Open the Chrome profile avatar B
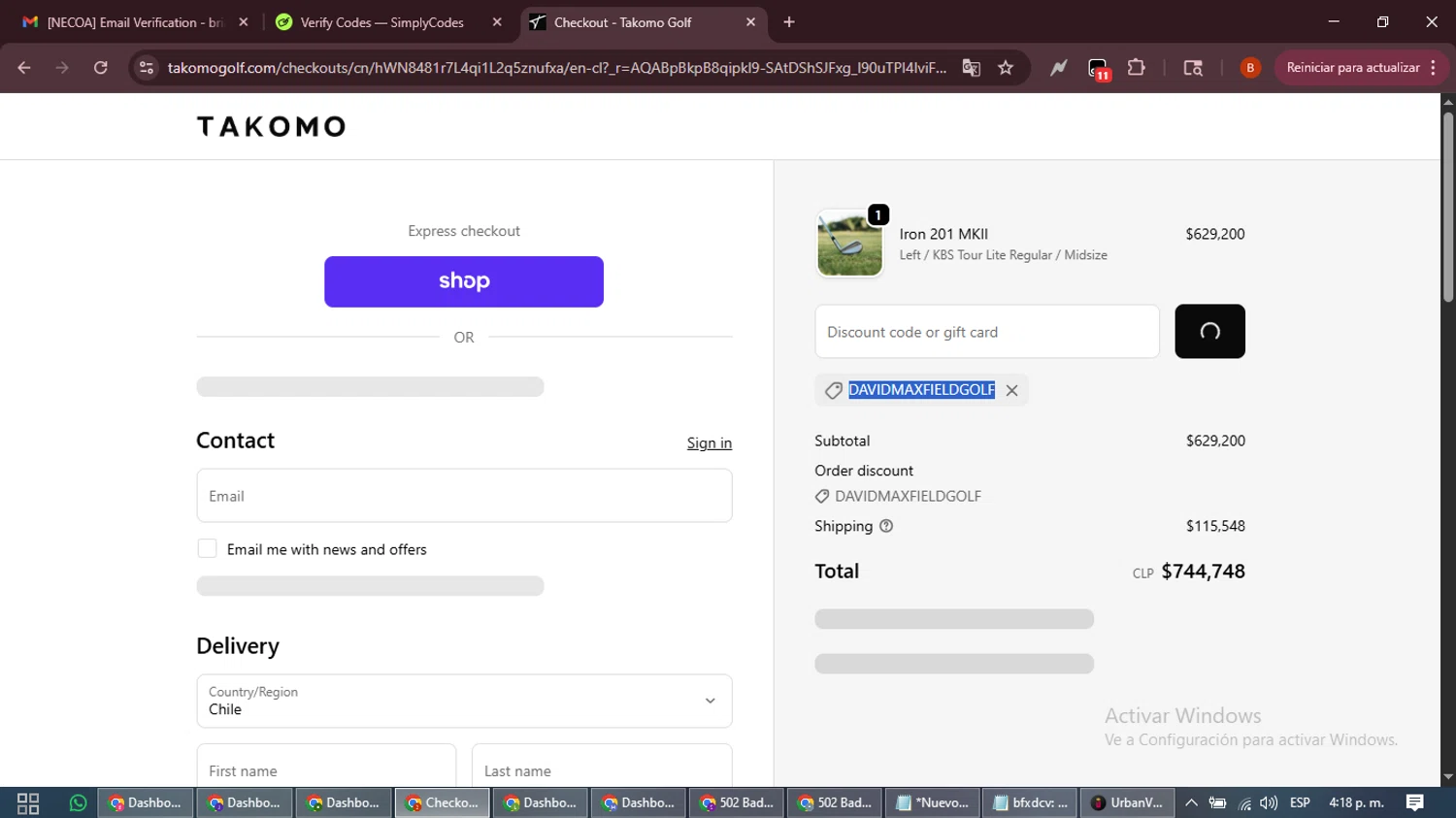The image size is (1456, 818). coord(1250,68)
